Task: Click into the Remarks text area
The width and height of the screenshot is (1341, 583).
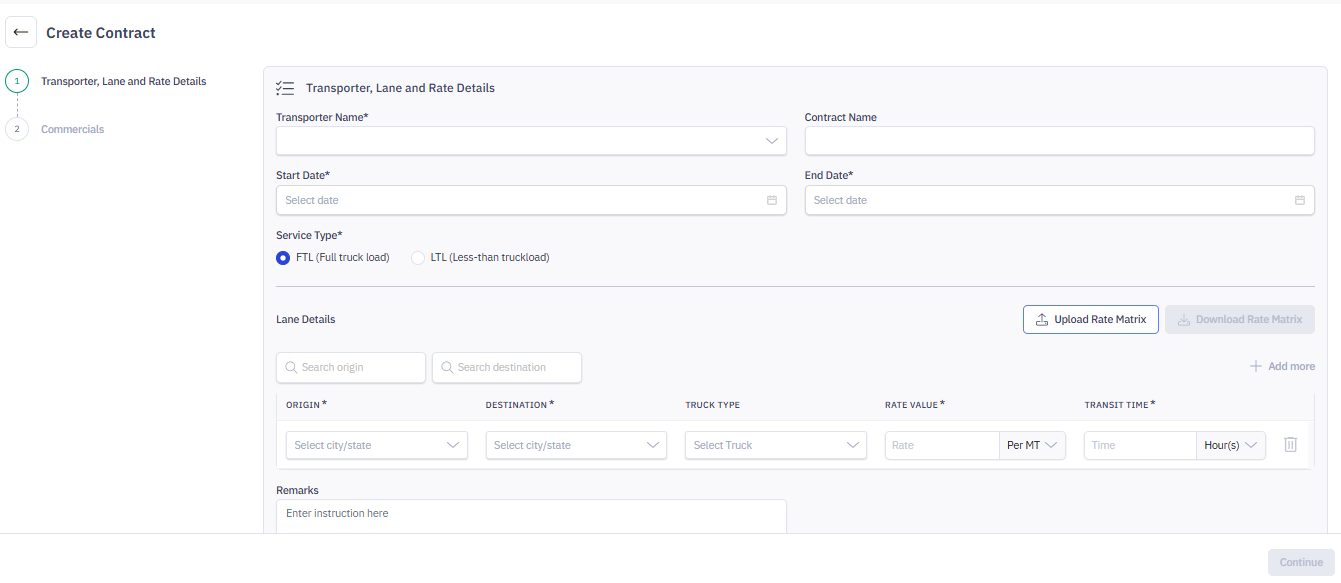Action: point(531,516)
